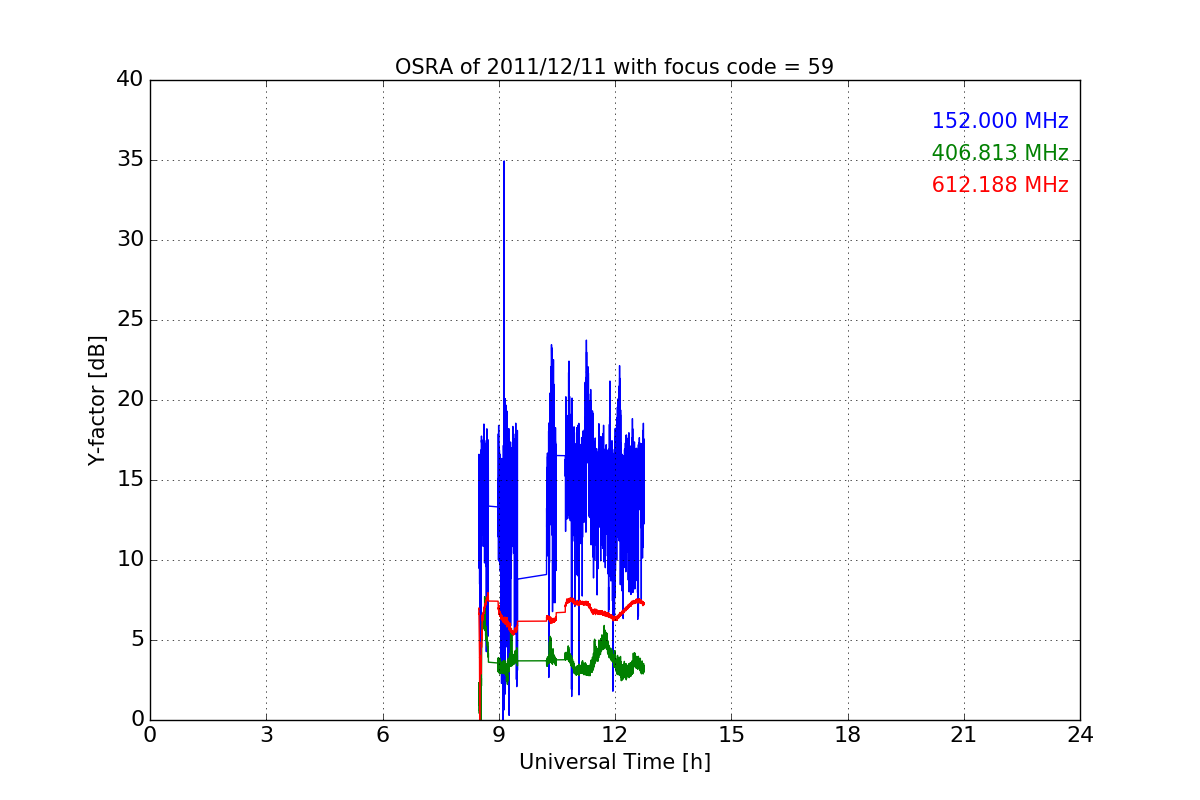Image resolution: width=1200 pixels, height=800 pixels.
Task: Click the x-axis tick label '15'
Action: click(x=731, y=735)
